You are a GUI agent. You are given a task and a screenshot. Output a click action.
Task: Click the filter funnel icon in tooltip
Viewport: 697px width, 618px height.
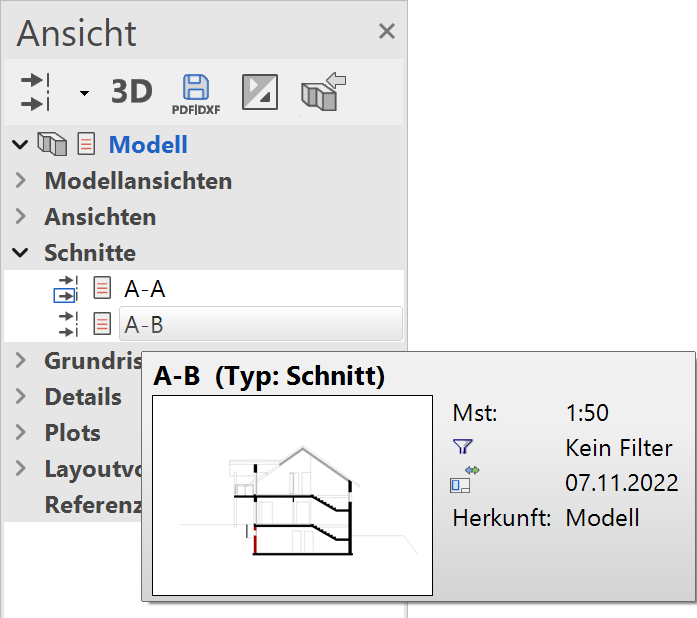click(x=462, y=446)
